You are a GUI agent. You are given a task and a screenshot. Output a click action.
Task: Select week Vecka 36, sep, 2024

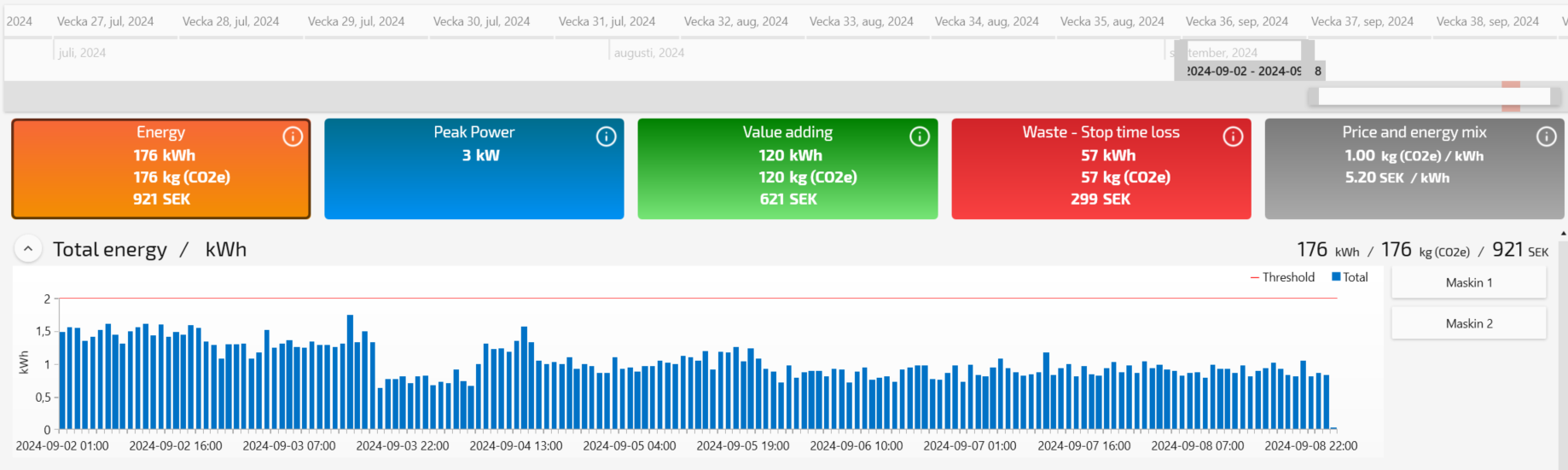coord(1236,21)
